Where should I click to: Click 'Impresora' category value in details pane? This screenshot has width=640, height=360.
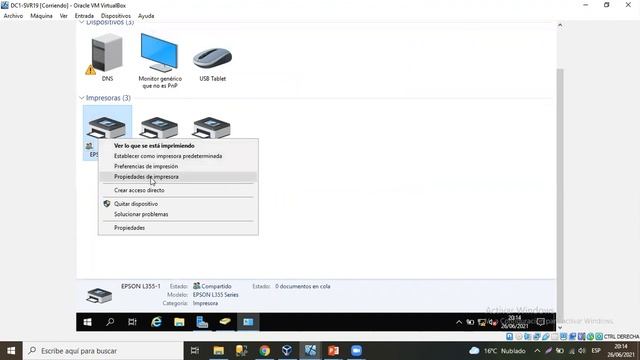tap(205, 303)
